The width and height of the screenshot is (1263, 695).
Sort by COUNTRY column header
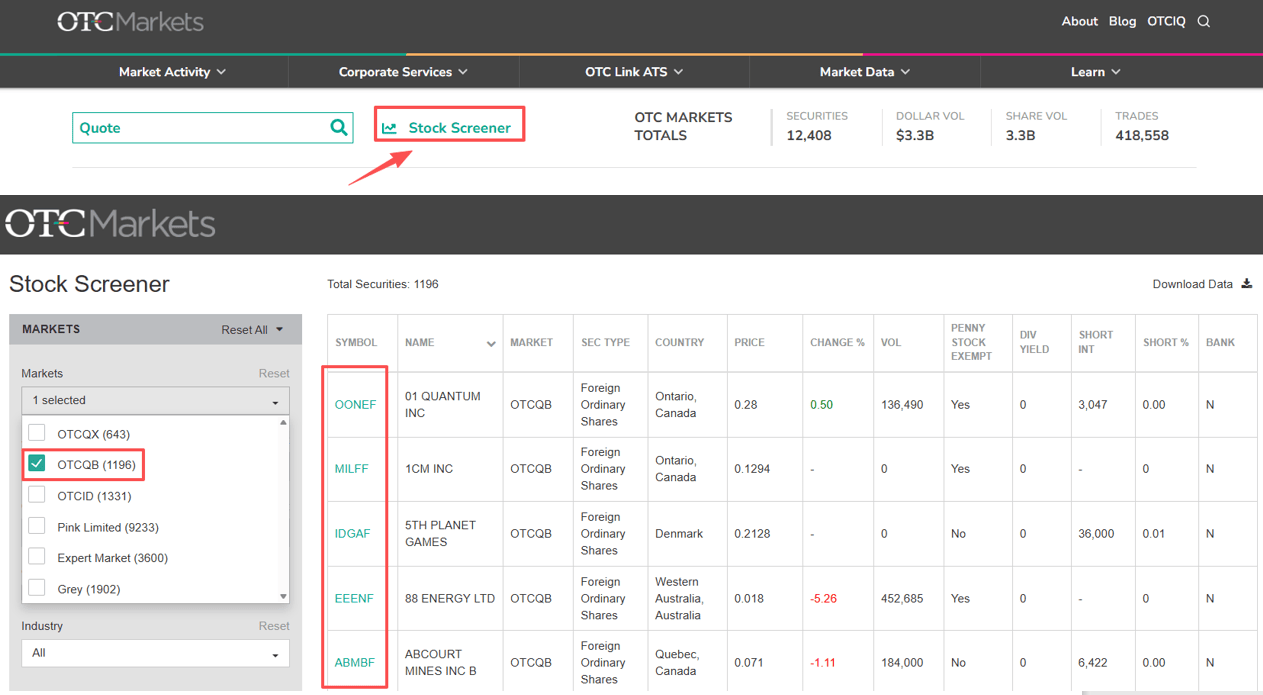[x=680, y=342]
